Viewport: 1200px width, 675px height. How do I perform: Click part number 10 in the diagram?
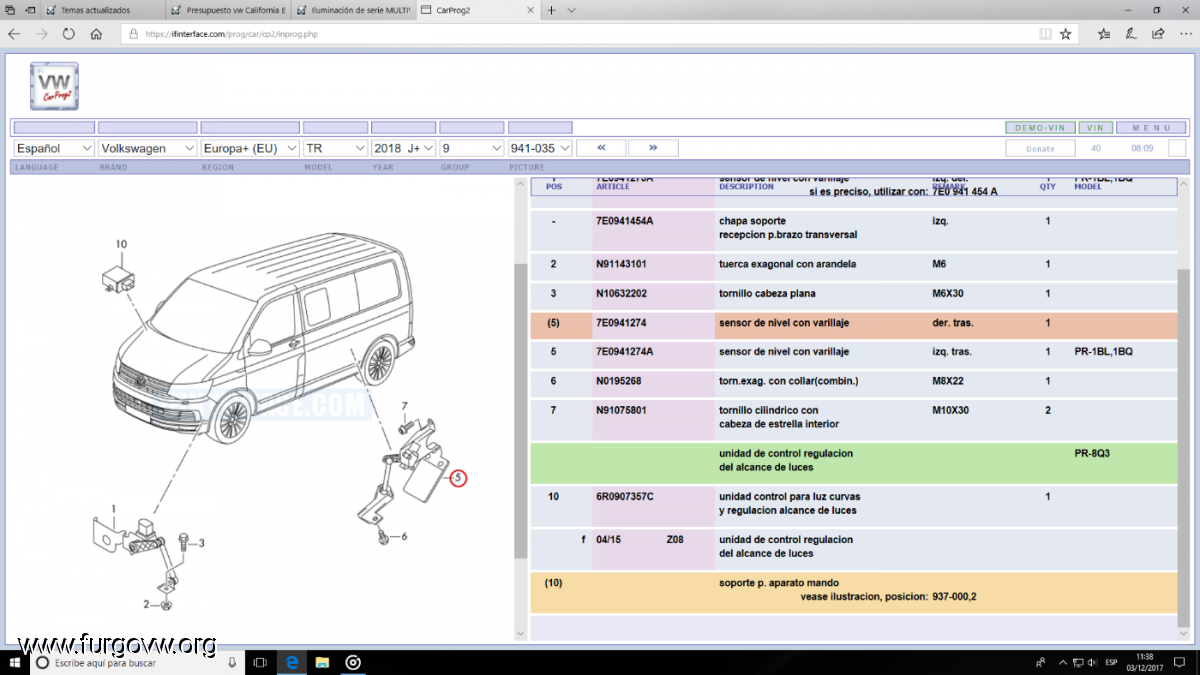(121, 244)
